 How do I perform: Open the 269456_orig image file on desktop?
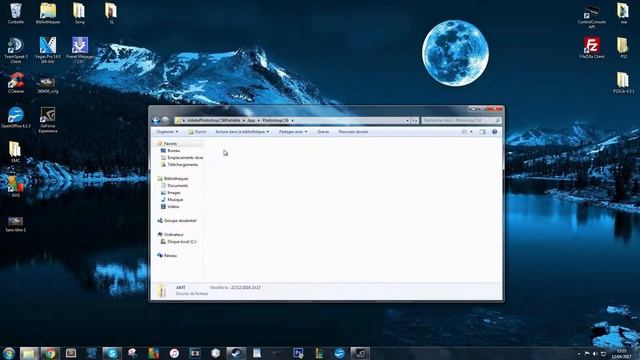(x=48, y=85)
